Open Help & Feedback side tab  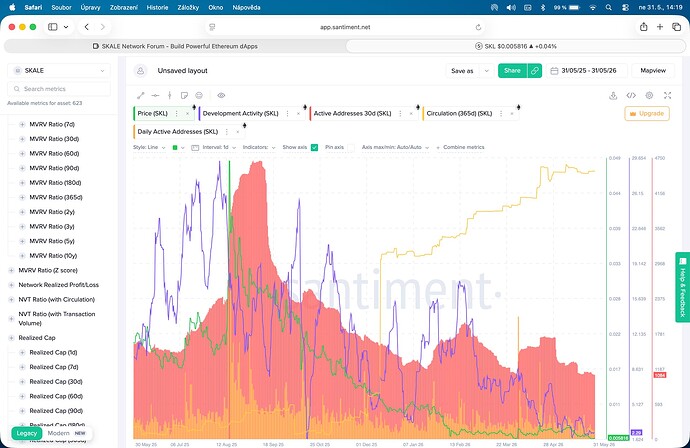pyautogui.click(x=683, y=287)
